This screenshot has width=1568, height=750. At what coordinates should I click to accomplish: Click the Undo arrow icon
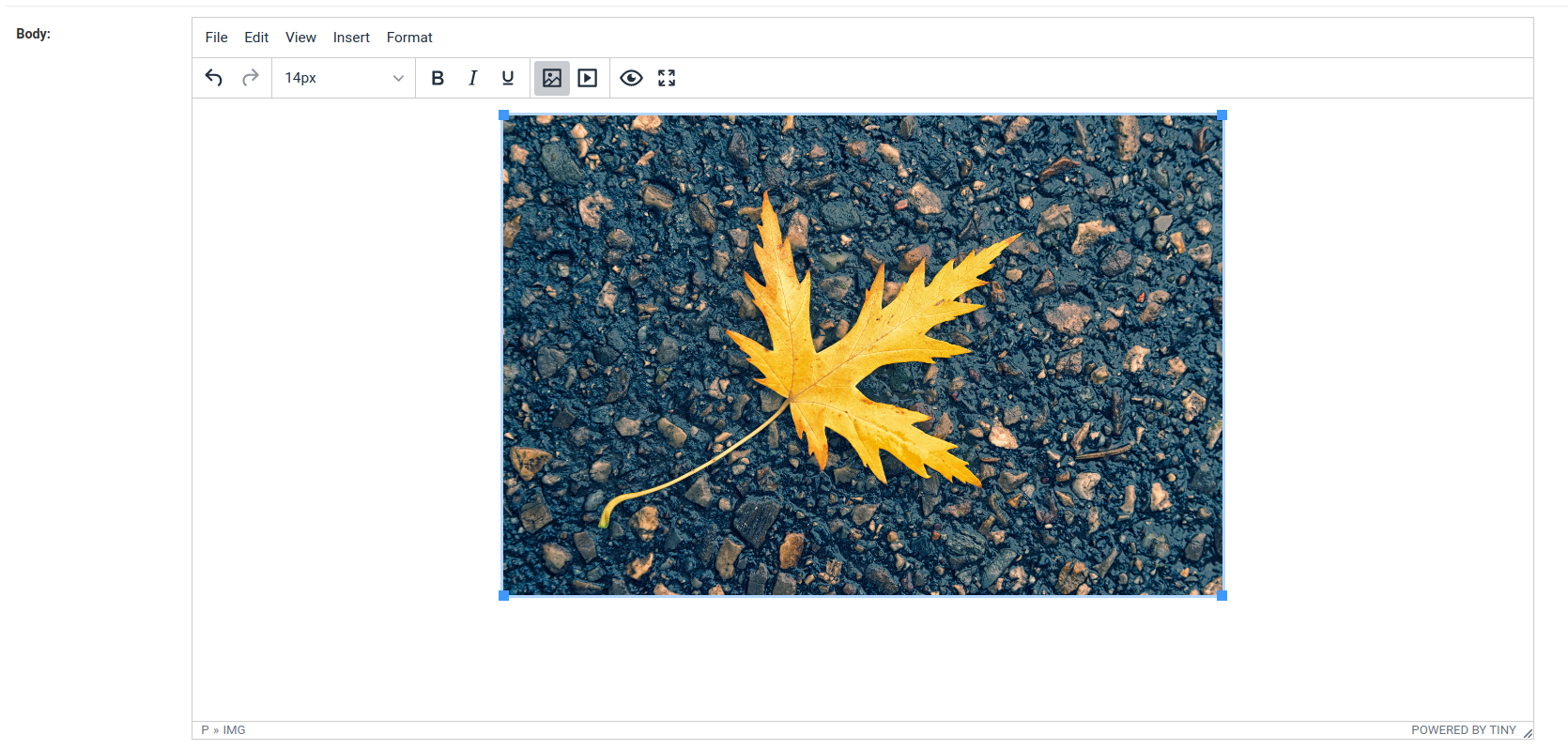pyautogui.click(x=214, y=78)
